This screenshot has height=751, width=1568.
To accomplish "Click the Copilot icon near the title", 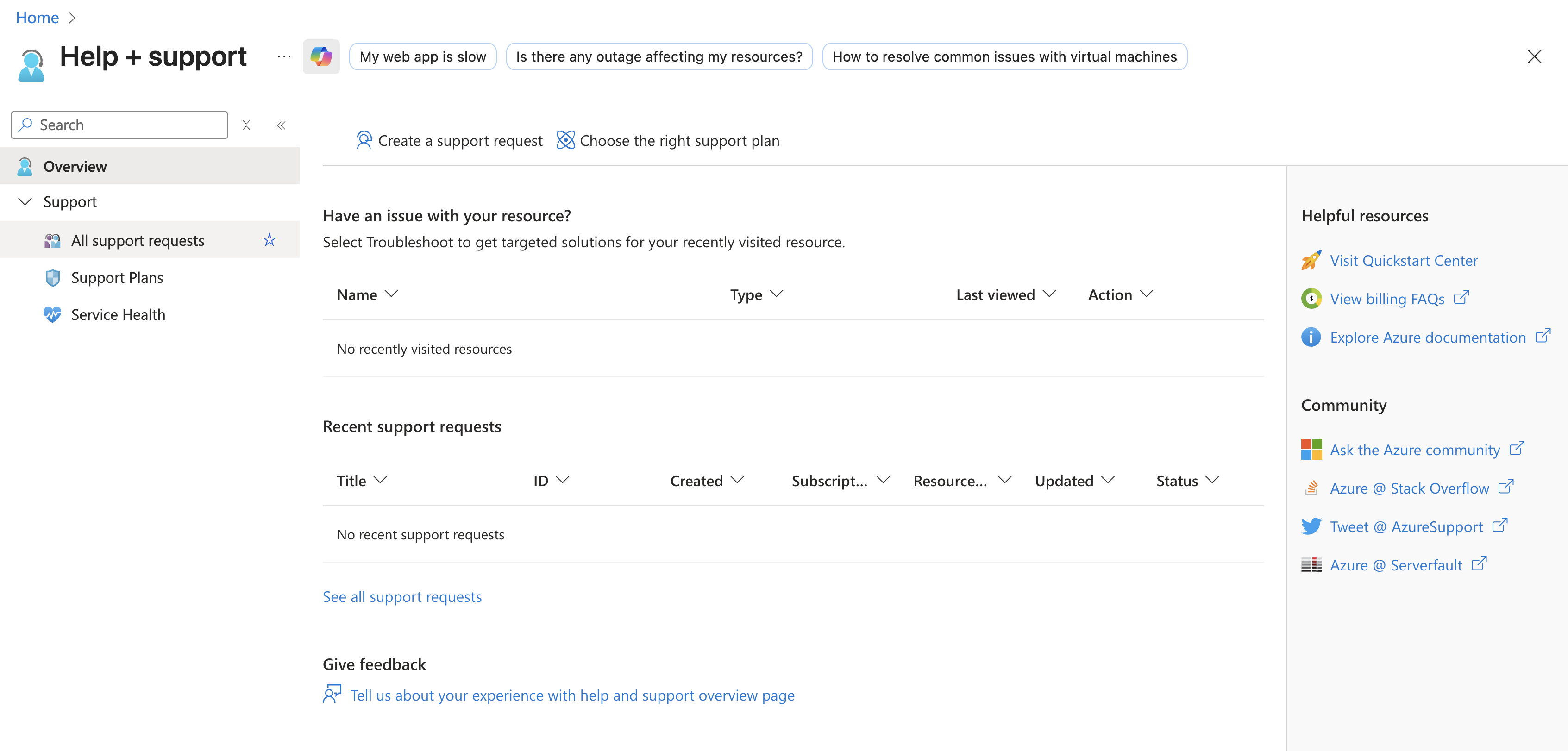I will point(321,56).
